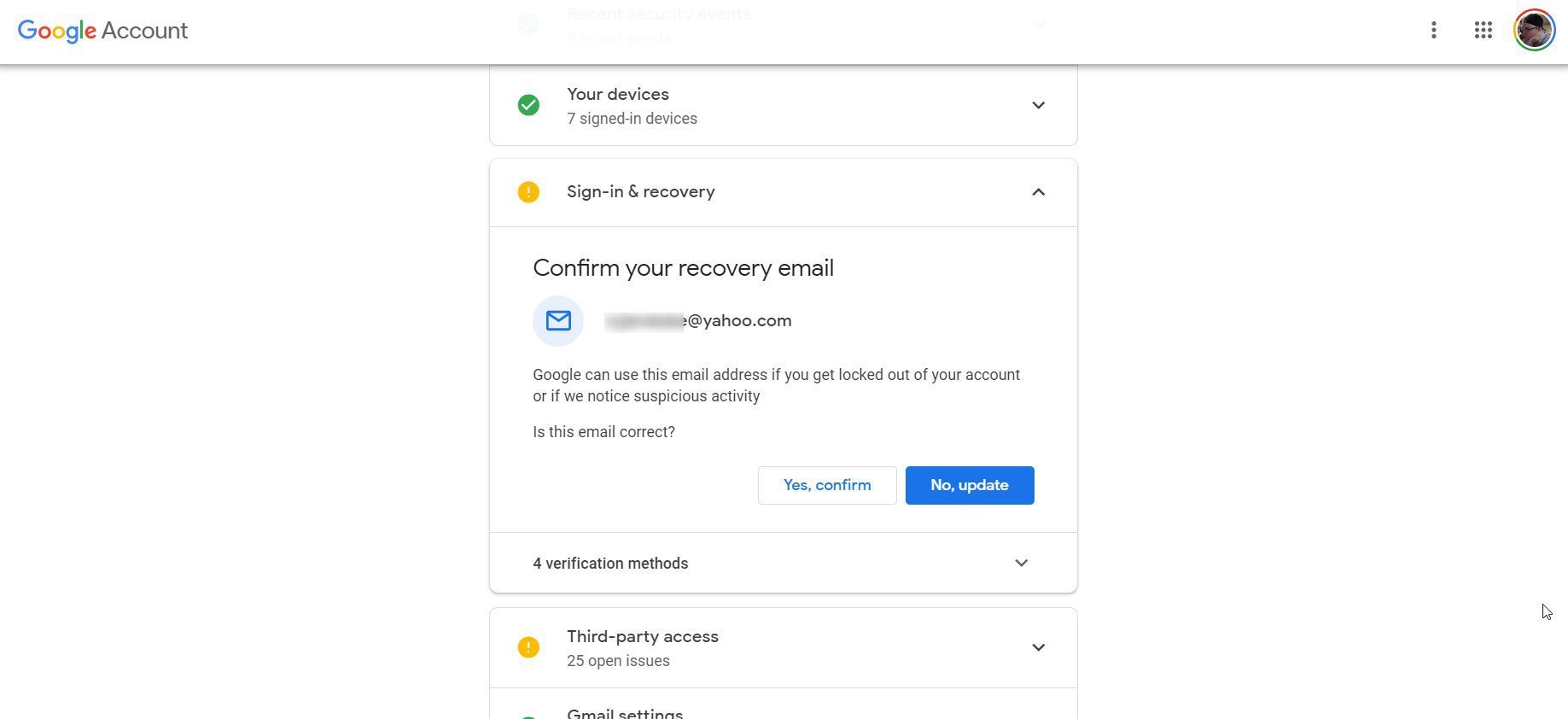Open the account profile avatar
This screenshot has width=1568, height=719.
tap(1534, 31)
